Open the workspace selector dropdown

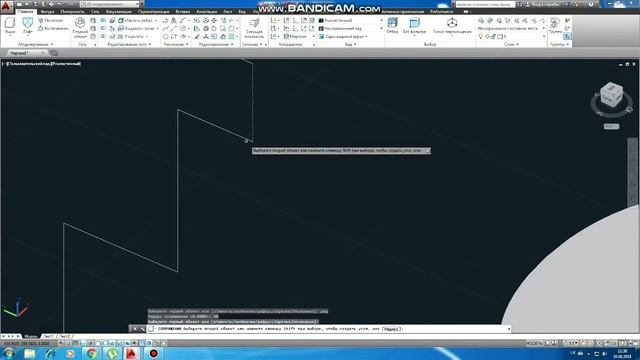[110, 4]
